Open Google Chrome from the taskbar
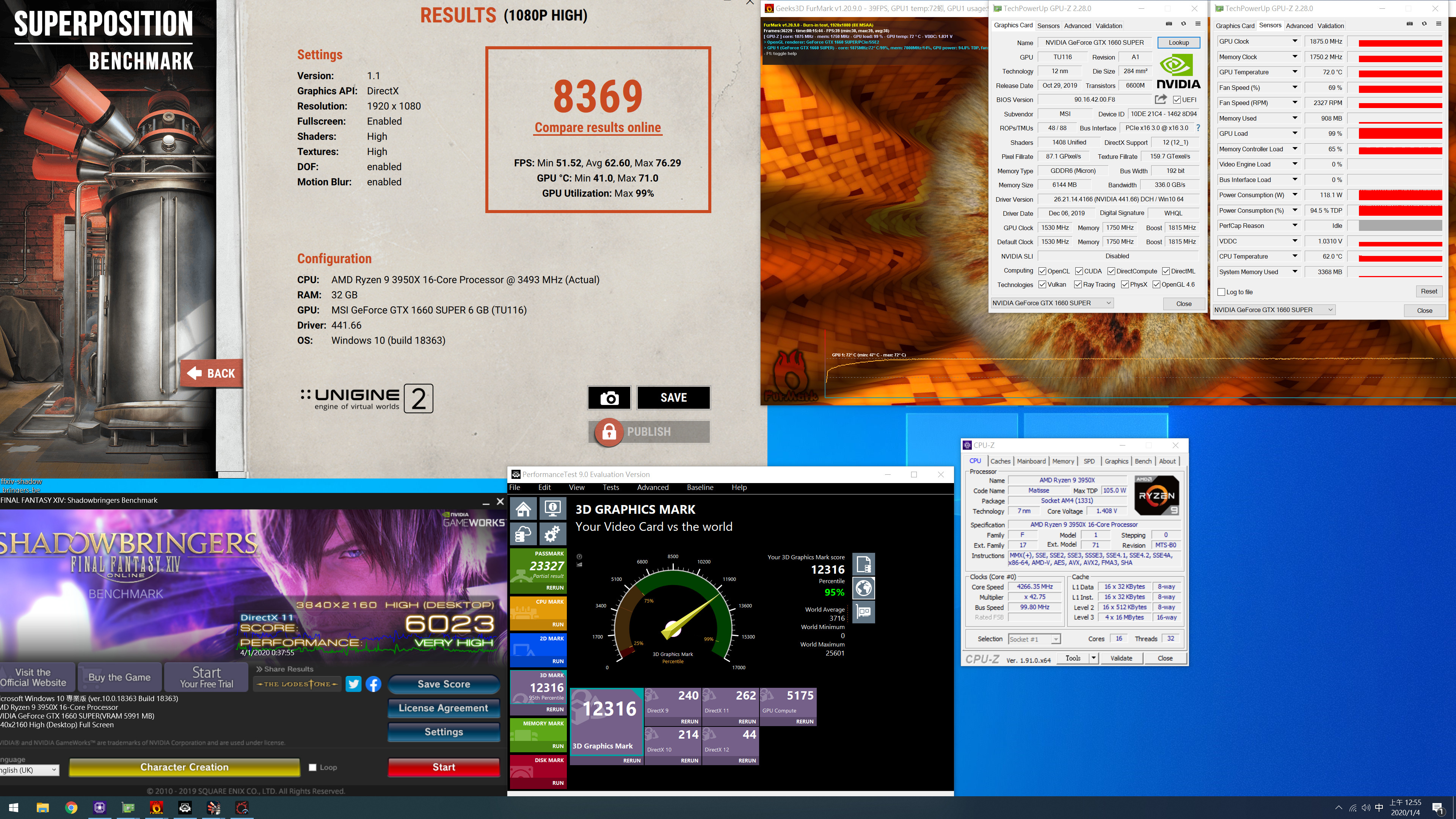The height and width of the screenshot is (819, 1456). (71, 808)
